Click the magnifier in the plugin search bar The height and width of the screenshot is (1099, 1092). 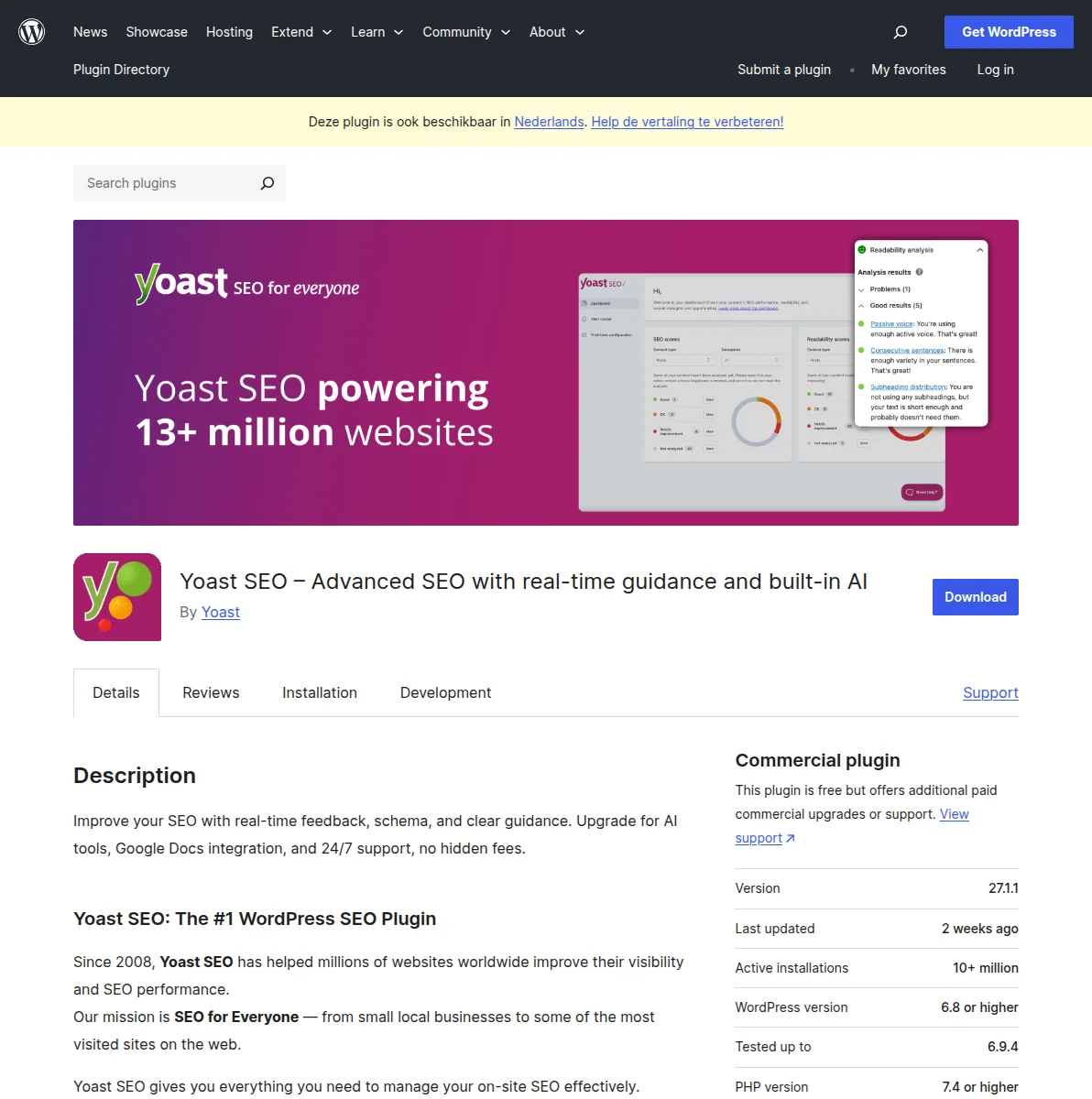click(267, 183)
